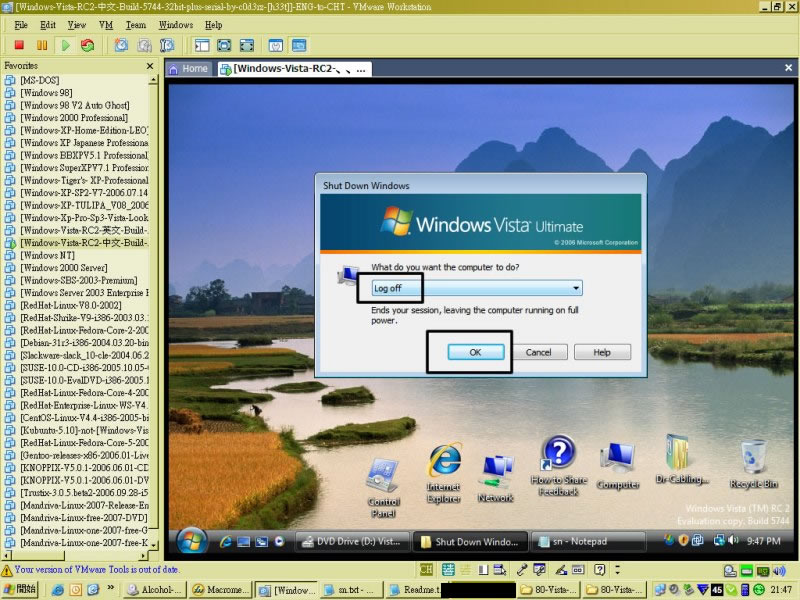Select the Windows-Vista-RC2 VM tab
This screenshot has width=800, height=600.
293,69
